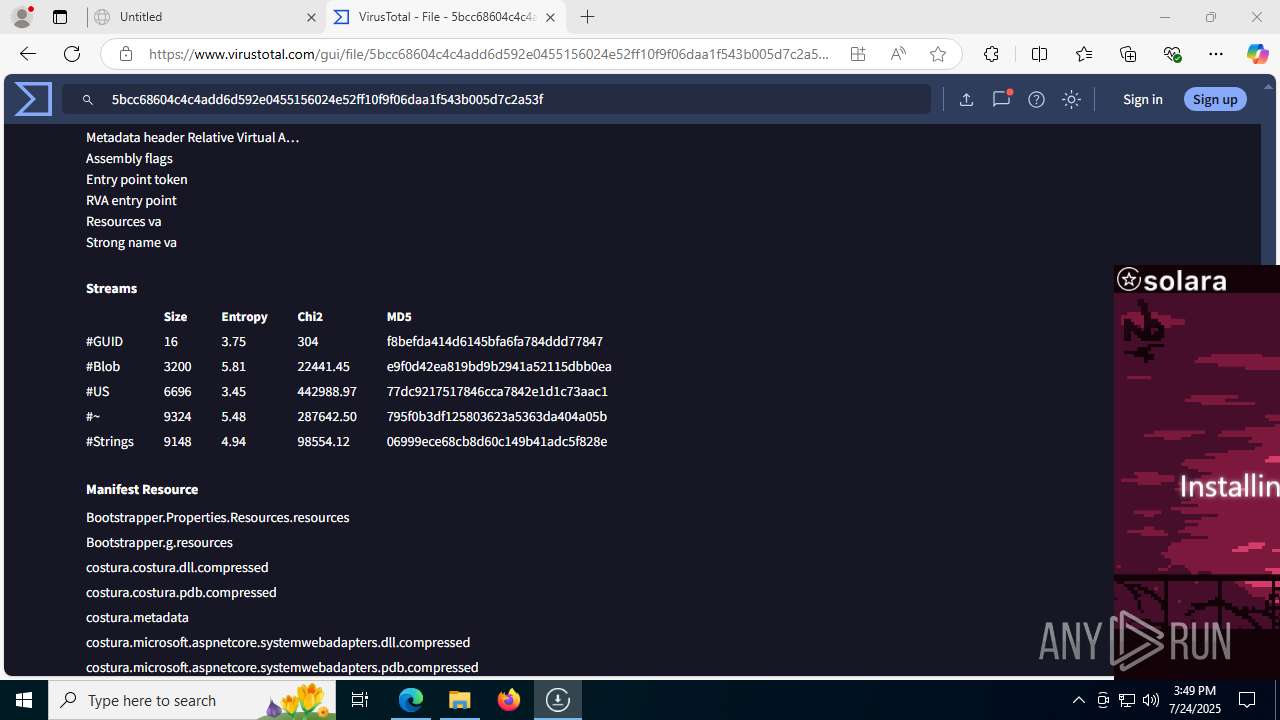Screen dimensions: 1280x720
Task: Click the page scrollbar up arrow
Action: coord(1269,86)
